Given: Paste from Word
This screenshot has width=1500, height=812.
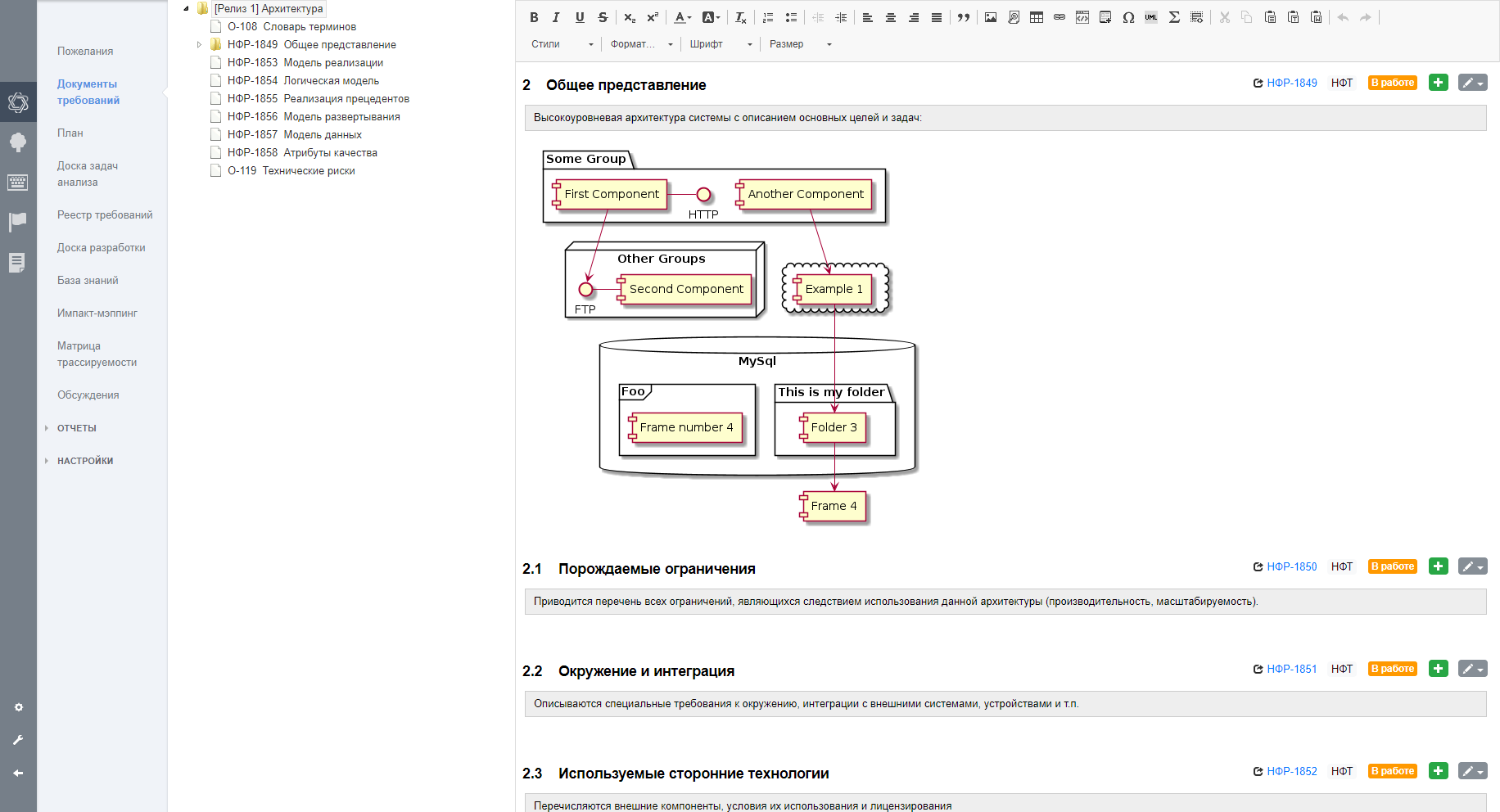Looking at the screenshot, I should tap(1316, 17).
